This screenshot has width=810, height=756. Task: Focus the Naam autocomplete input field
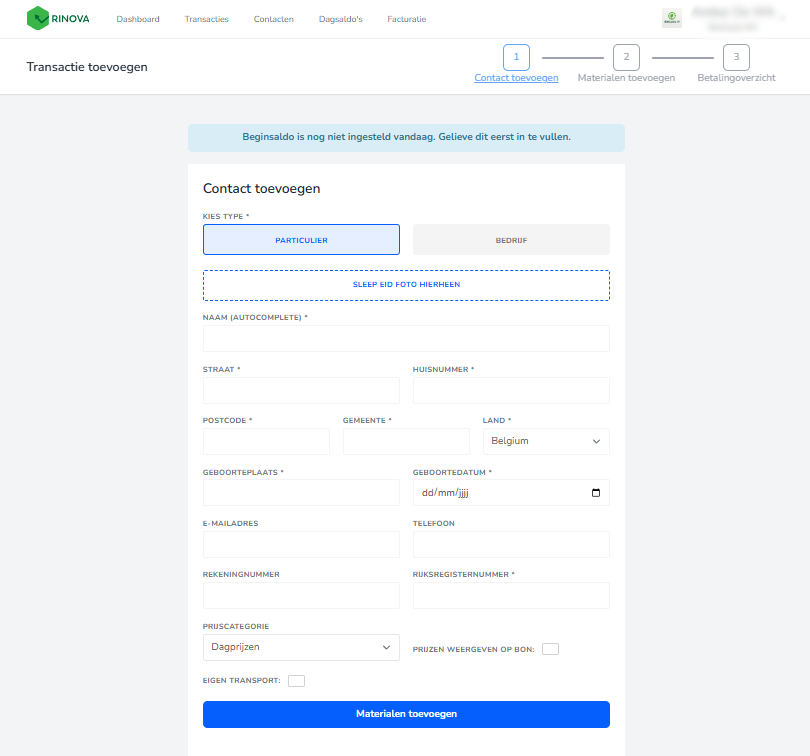coord(406,339)
